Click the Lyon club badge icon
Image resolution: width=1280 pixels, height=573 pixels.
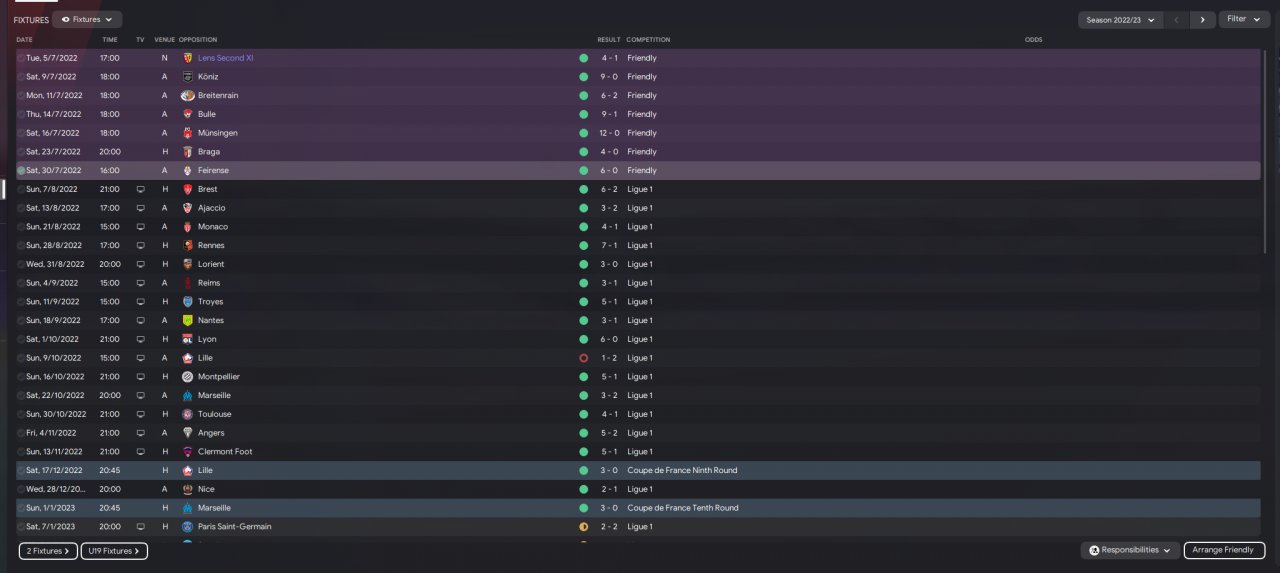(x=187, y=339)
